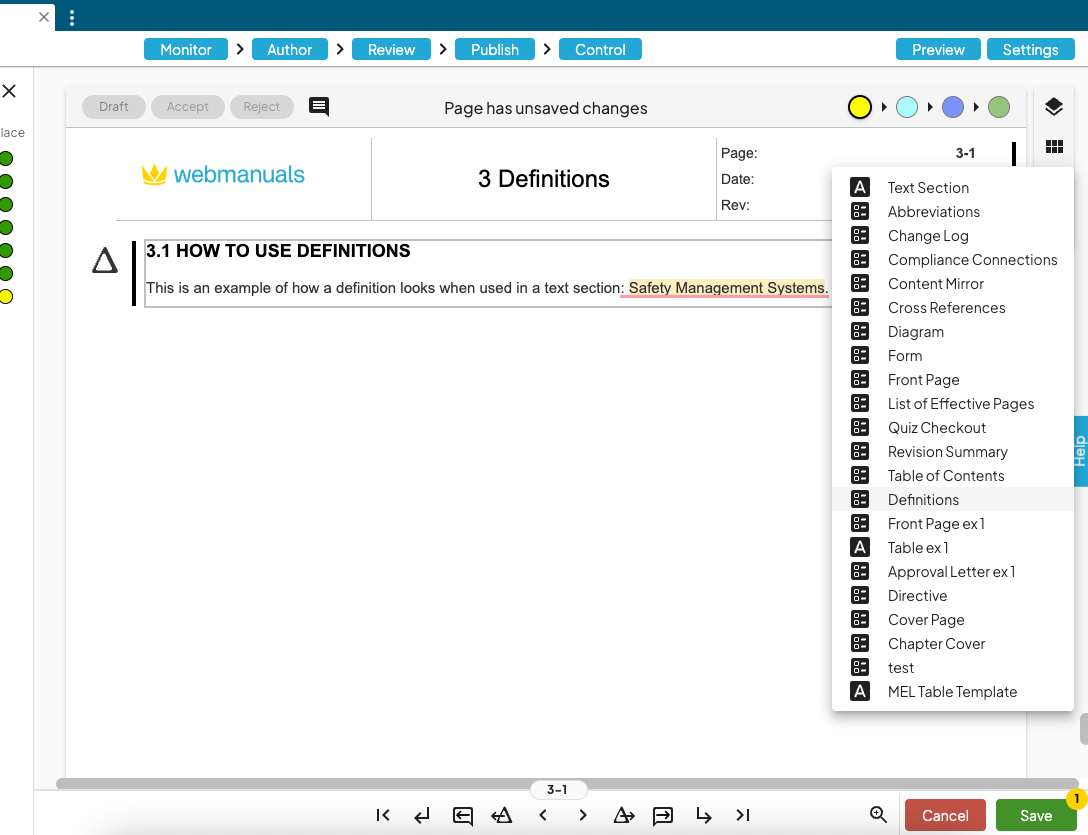The height and width of the screenshot is (835, 1088).
Task: Click the return-left arrow navigation icon
Action: click(422, 816)
